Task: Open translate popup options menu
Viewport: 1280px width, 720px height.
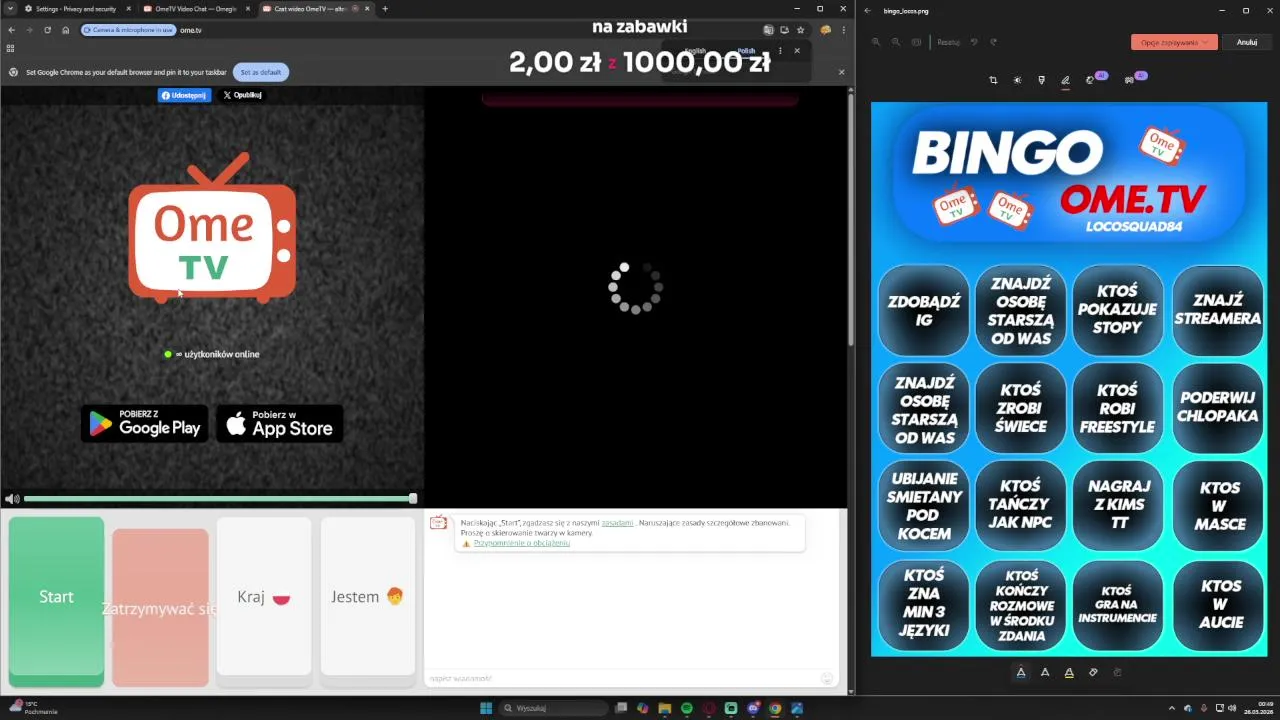Action: 781,50
